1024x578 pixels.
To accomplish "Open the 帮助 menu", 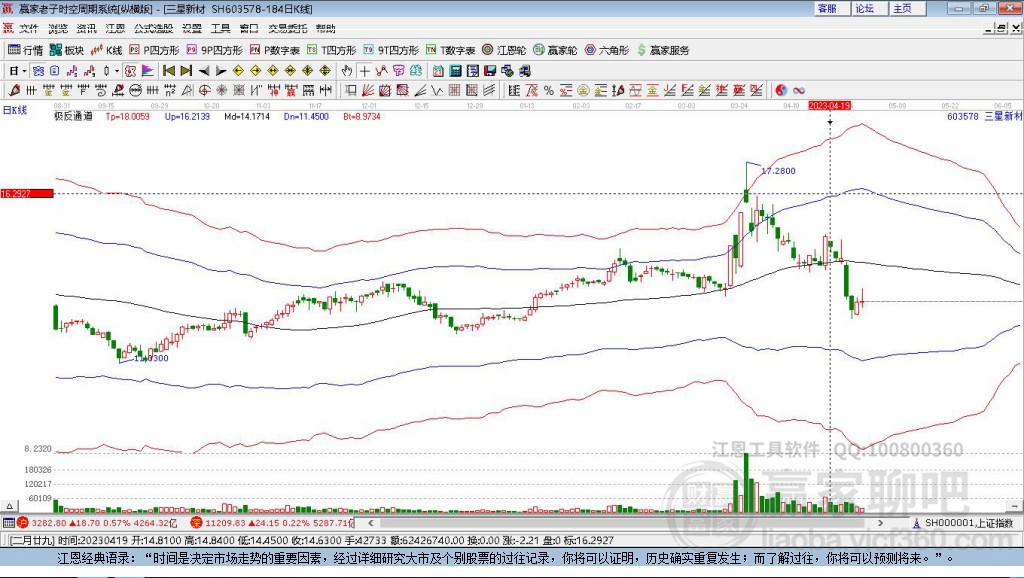I will click(x=325, y=29).
